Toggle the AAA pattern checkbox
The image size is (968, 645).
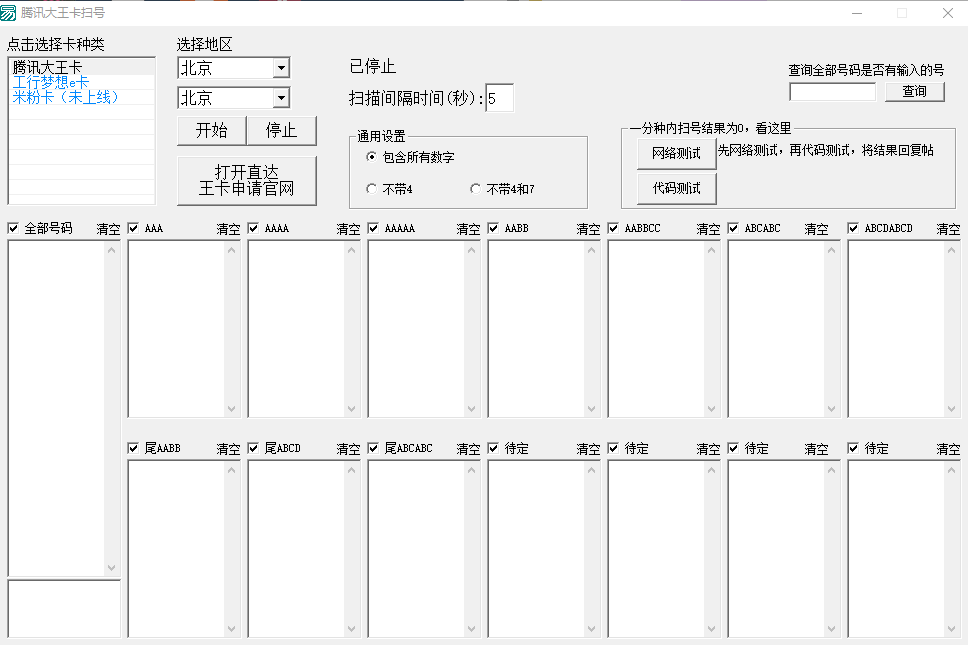(133, 228)
